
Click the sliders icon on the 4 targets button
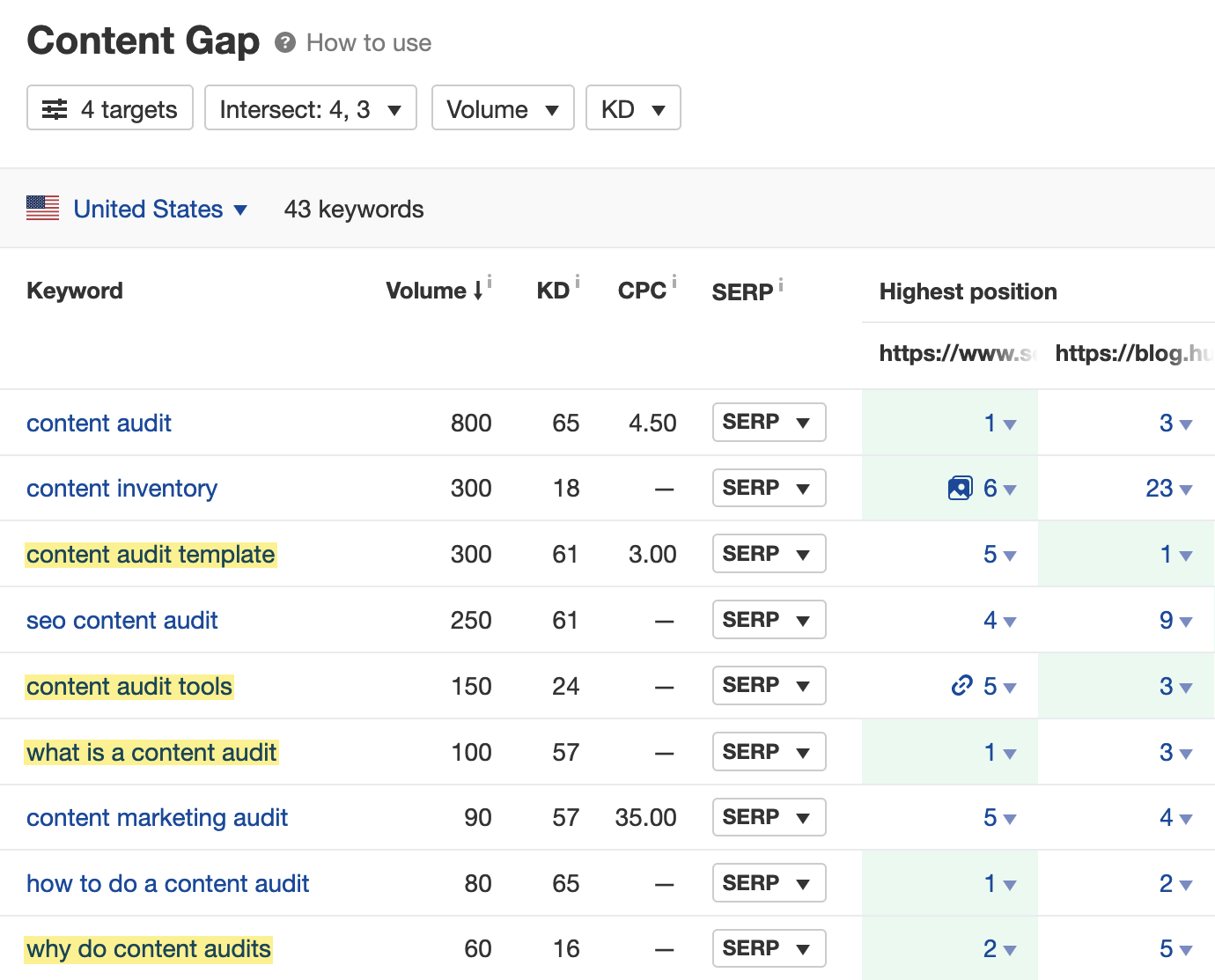tap(55, 108)
